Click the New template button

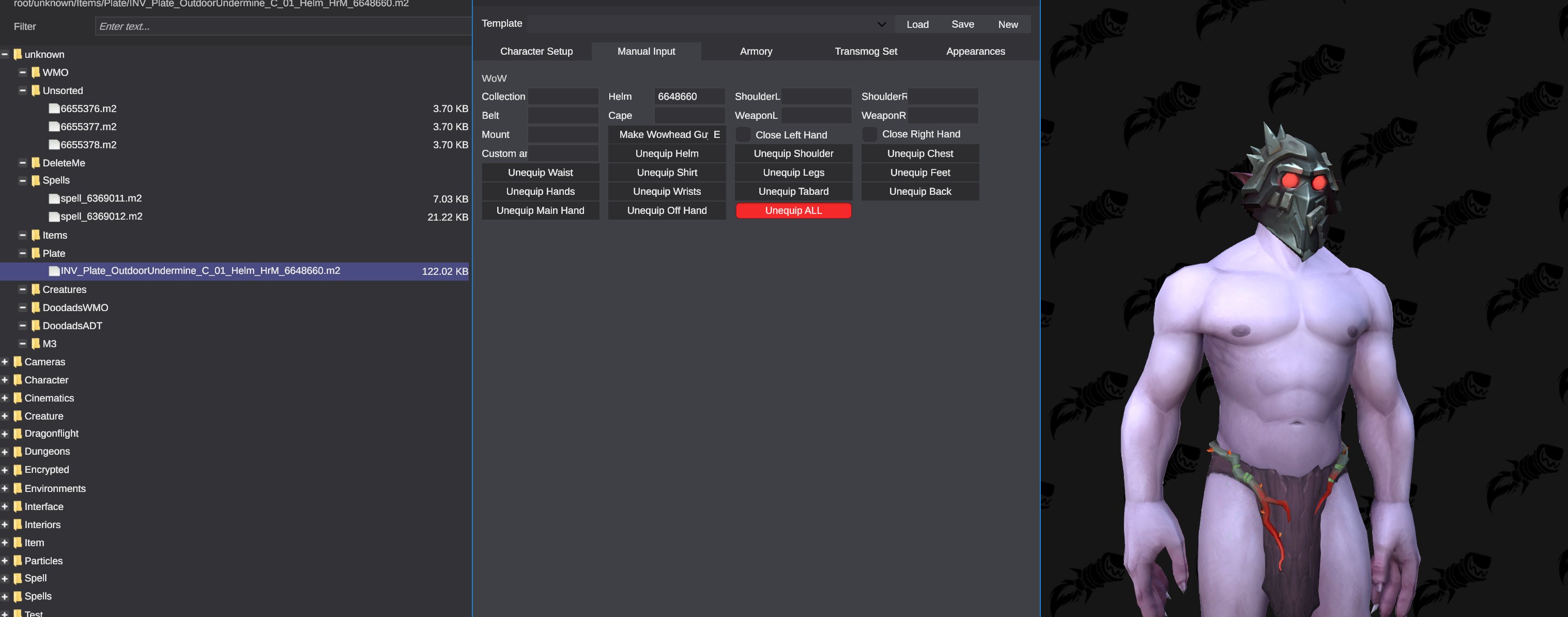pyautogui.click(x=1007, y=24)
